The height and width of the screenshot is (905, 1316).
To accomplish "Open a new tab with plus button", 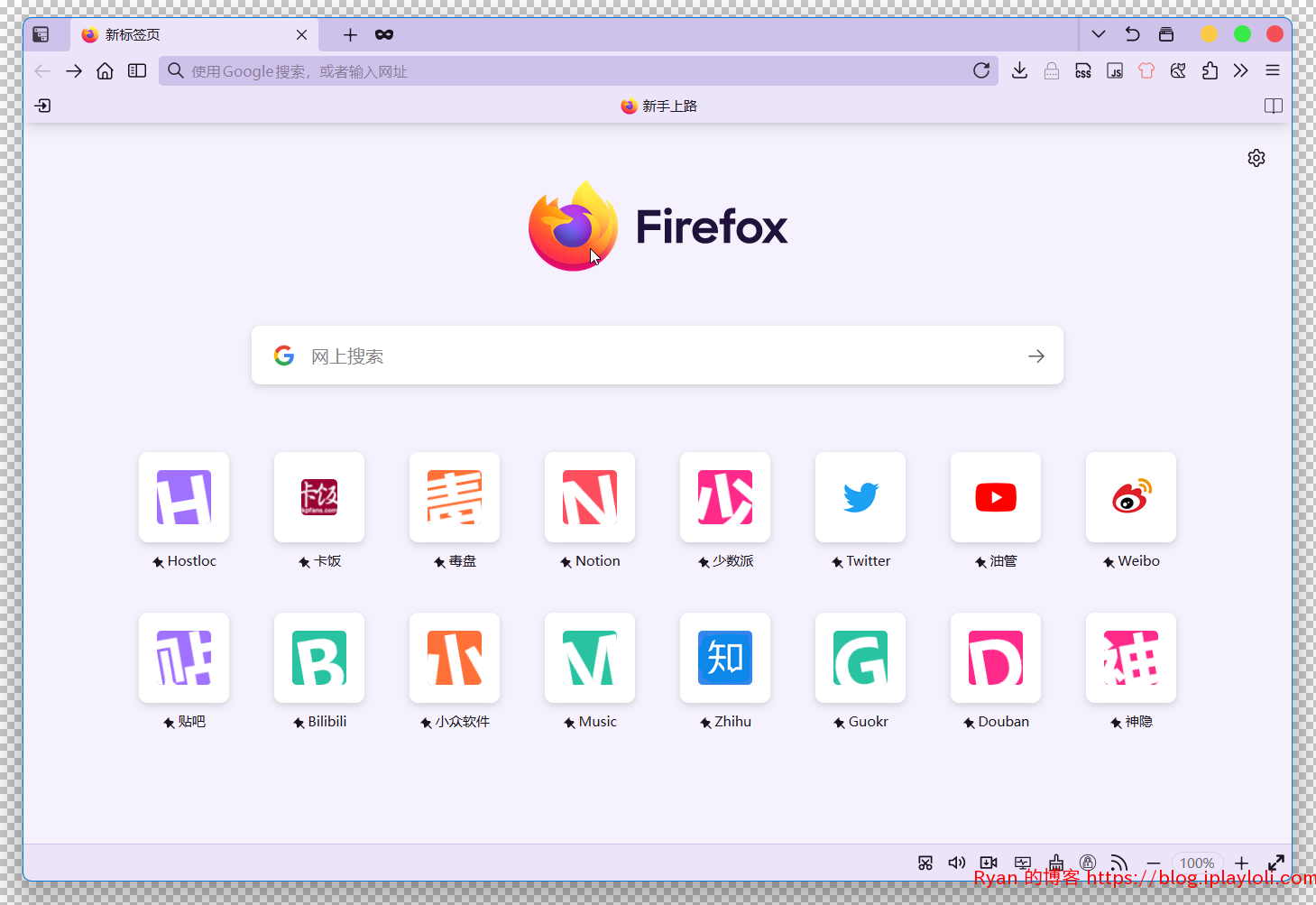I will [x=351, y=34].
